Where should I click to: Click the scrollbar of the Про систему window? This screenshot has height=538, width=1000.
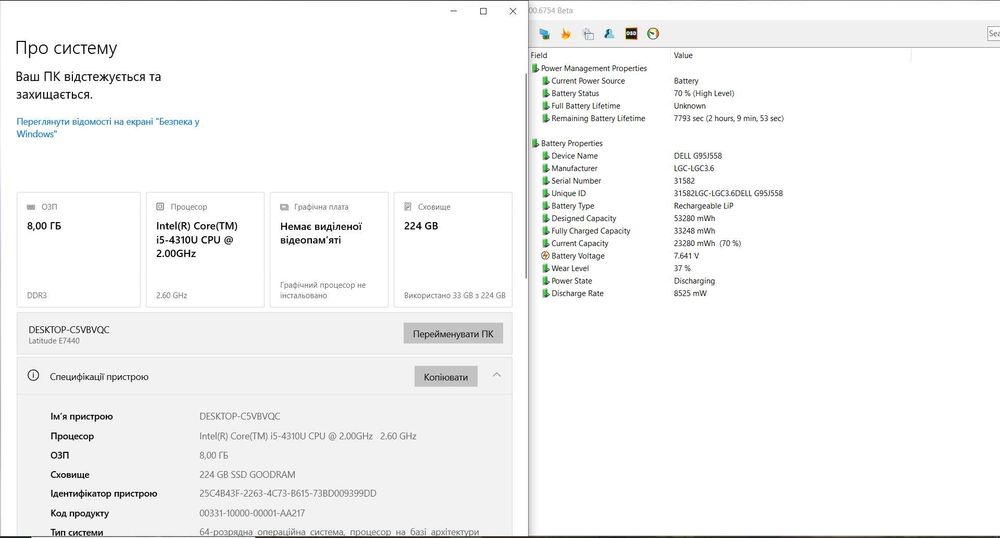point(526,175)
